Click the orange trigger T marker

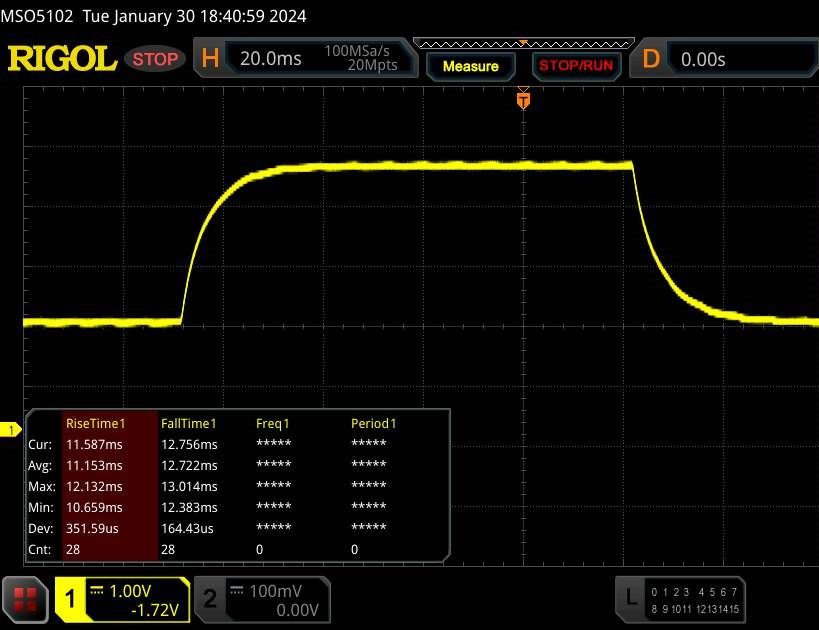point(523,100)
